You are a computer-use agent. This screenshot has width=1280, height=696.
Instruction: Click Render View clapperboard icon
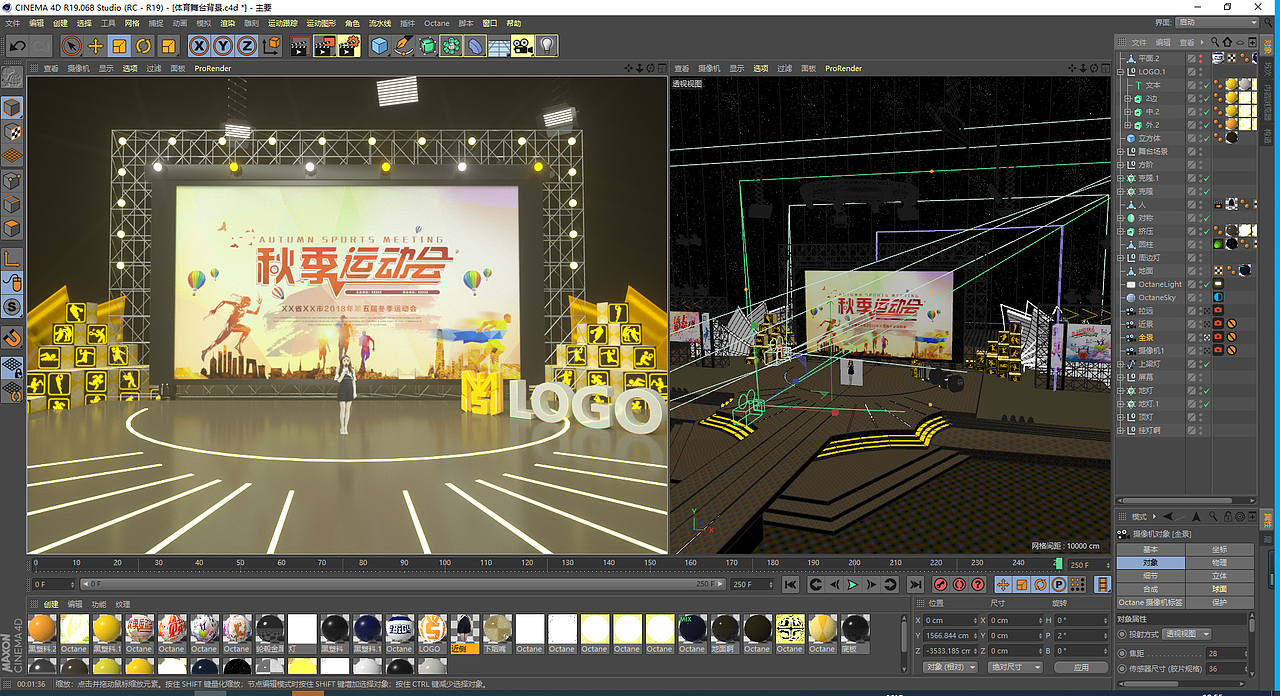tap(299, 46)
